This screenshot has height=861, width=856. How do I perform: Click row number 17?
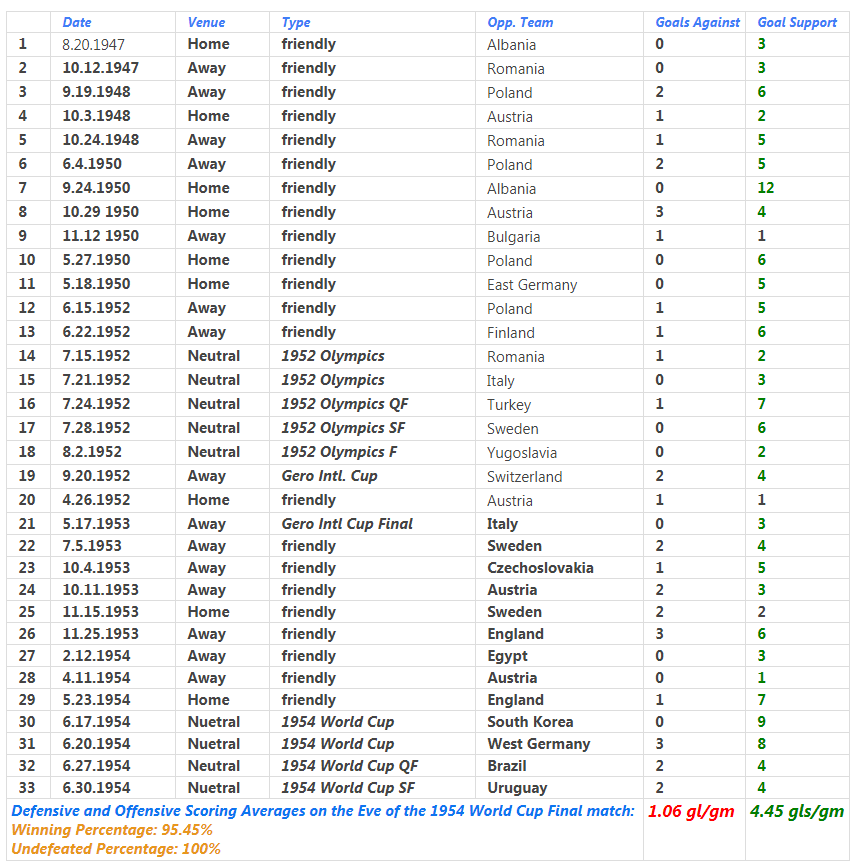27,428
